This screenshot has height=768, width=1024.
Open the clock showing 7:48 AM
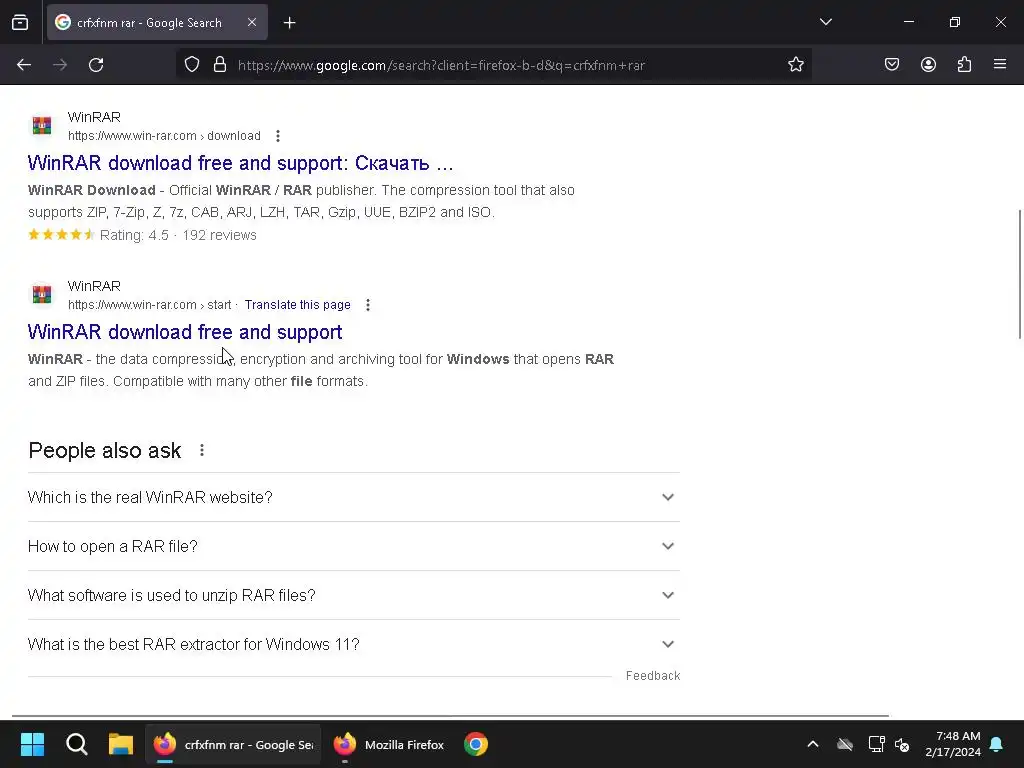click(x=953, y=744)
